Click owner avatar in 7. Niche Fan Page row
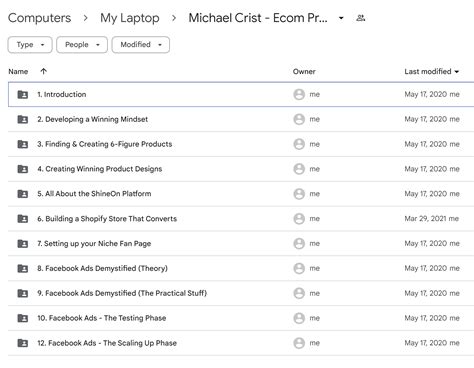Screen dimensions: 474x368 coord(299,244)
